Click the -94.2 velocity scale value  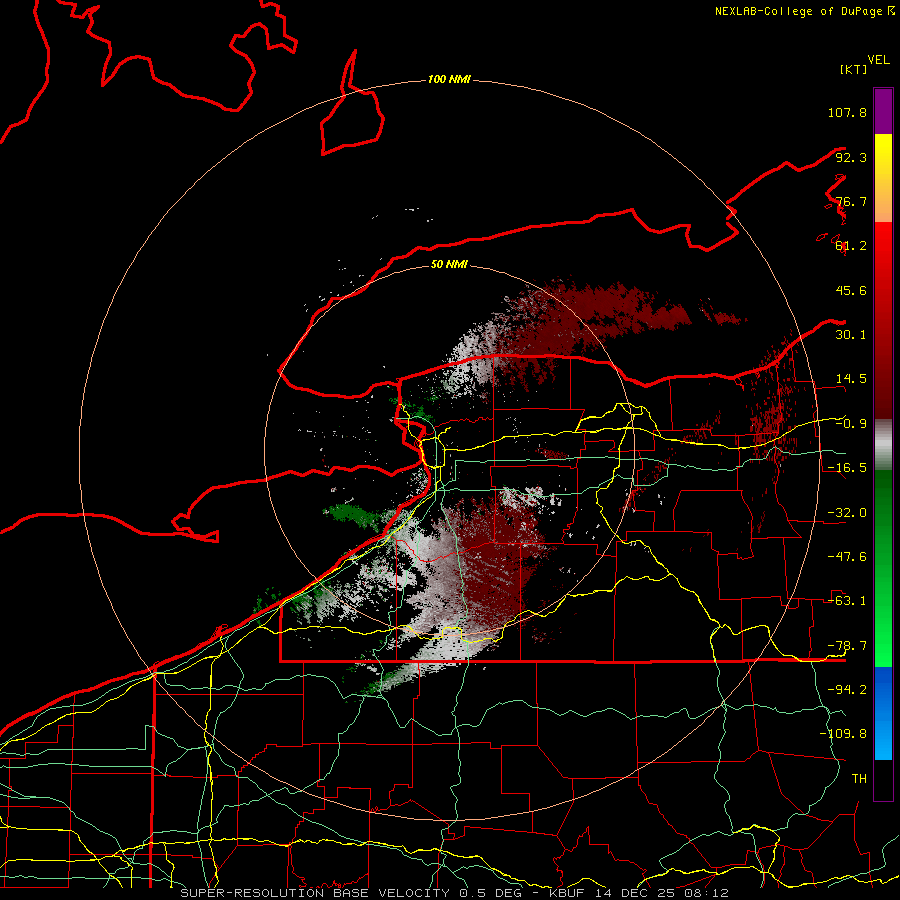(x=847, y=690)
